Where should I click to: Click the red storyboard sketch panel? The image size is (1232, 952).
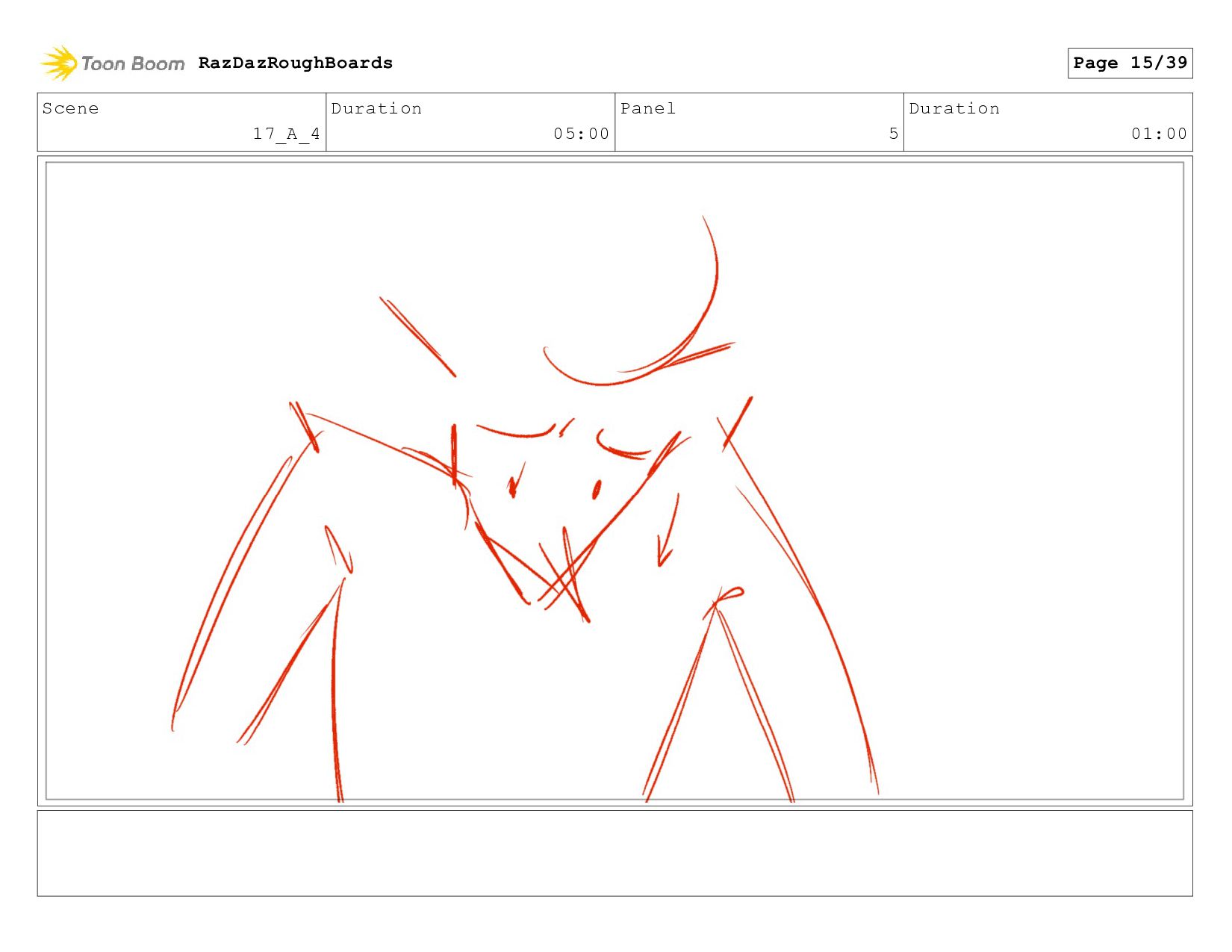(615, 481)
